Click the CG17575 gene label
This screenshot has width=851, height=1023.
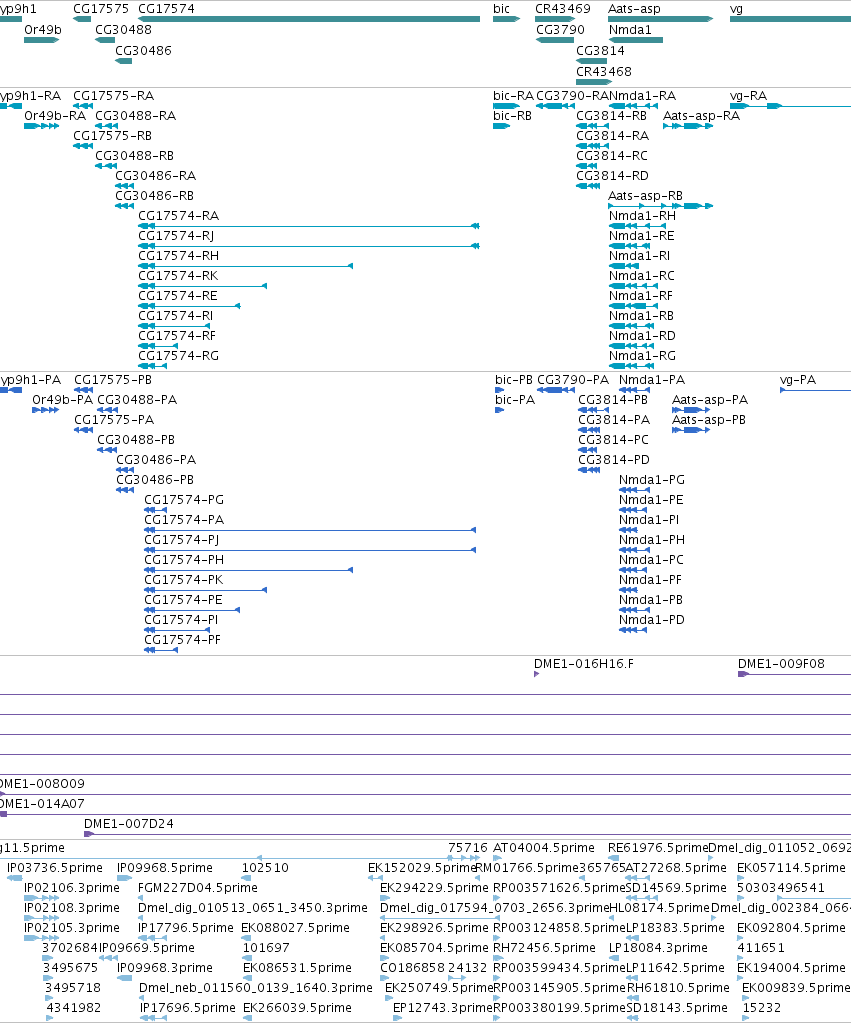click(101, 8)
